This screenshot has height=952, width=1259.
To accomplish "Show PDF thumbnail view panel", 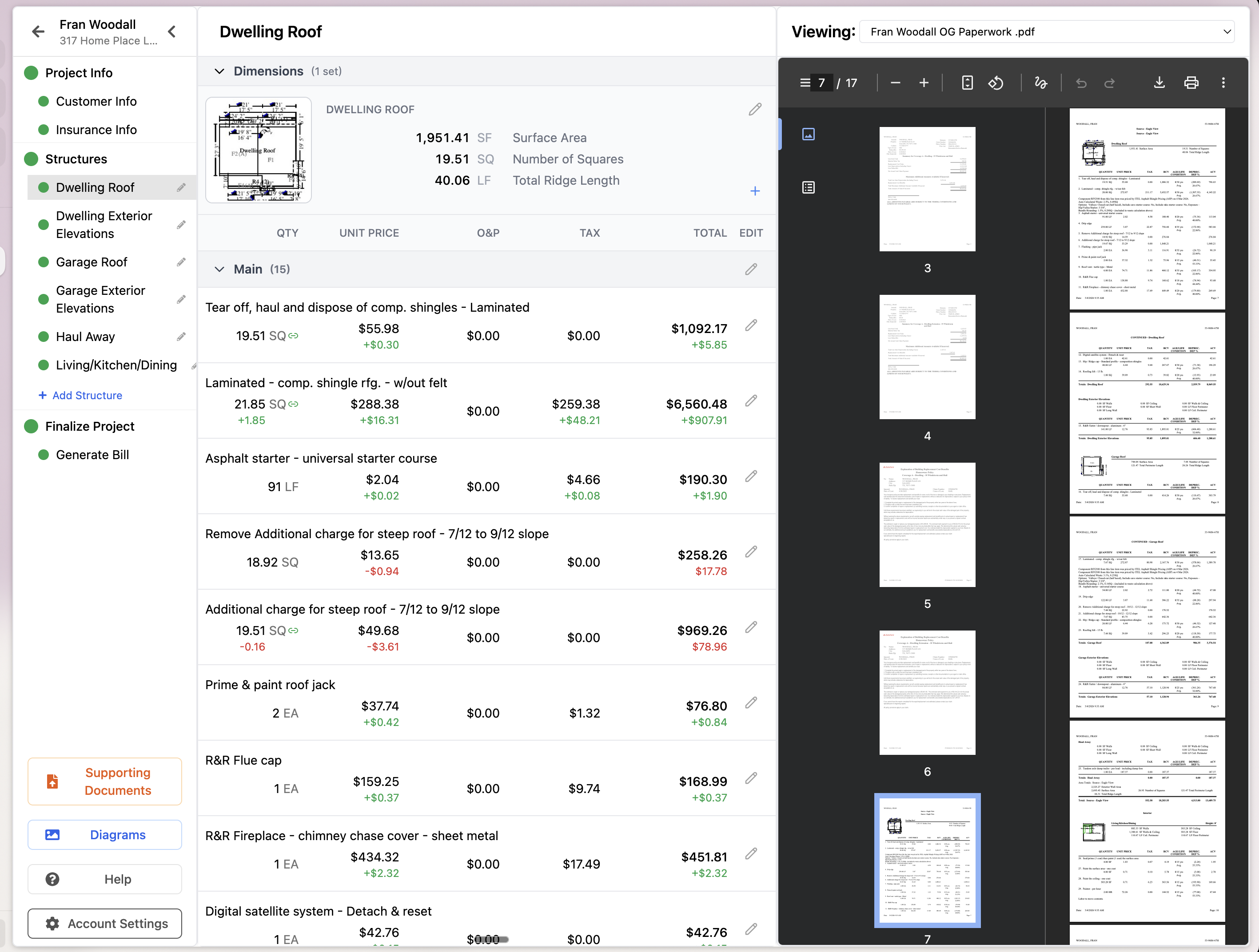I will click(x=808, y=134).
